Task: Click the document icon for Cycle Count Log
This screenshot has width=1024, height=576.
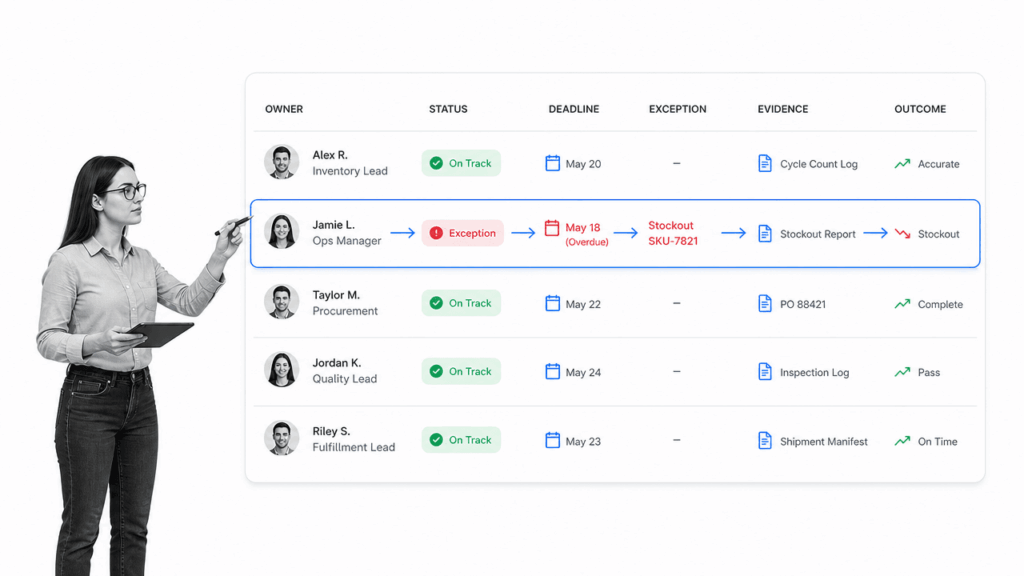Action: pyautogui.click(x=765, y=163)
